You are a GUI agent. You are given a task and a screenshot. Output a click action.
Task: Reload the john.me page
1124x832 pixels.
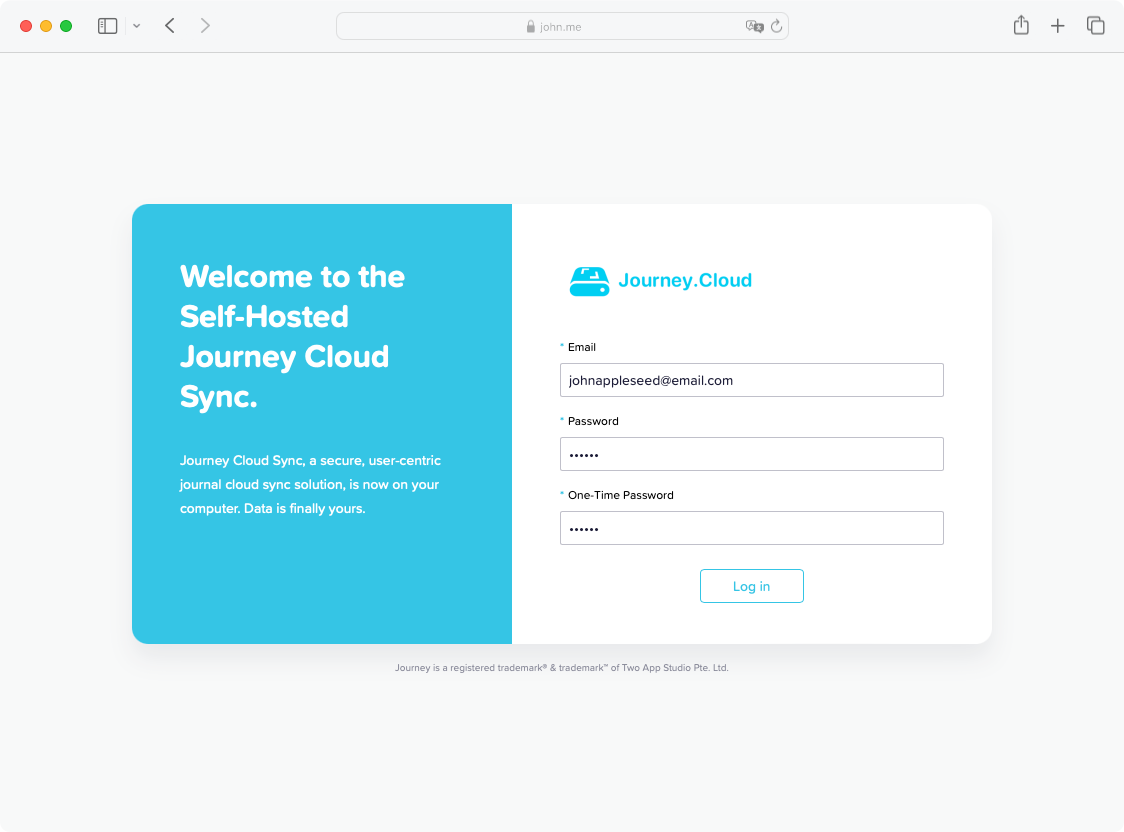click(x=777, y=25)
